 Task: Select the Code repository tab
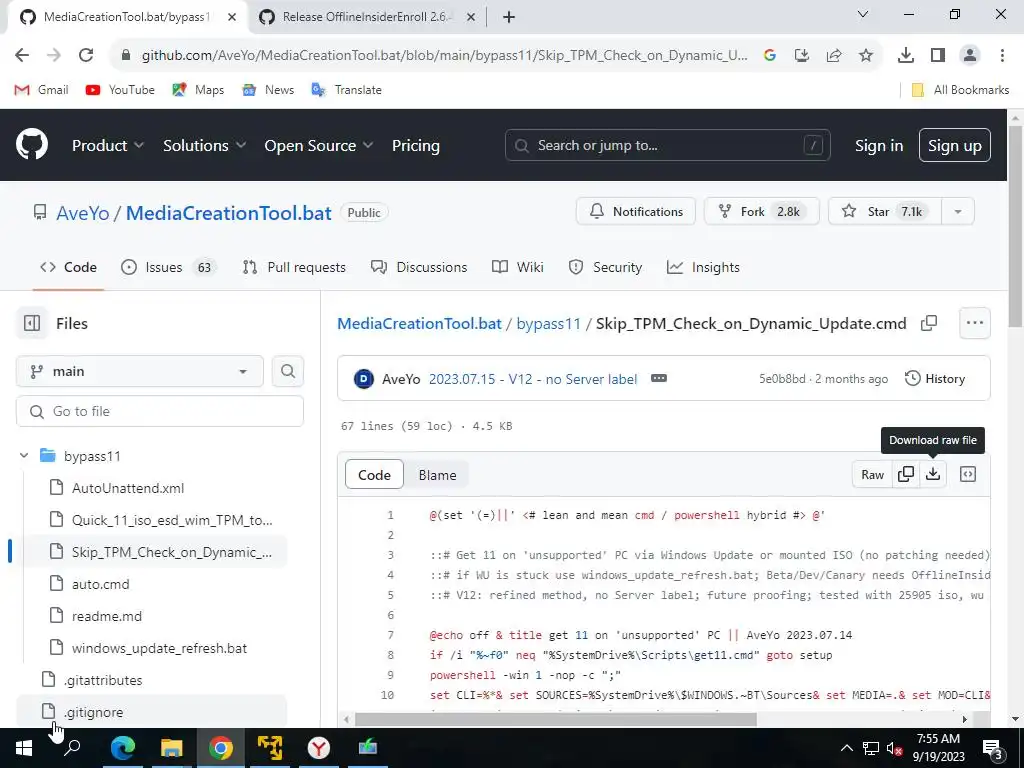click(69, 267)
